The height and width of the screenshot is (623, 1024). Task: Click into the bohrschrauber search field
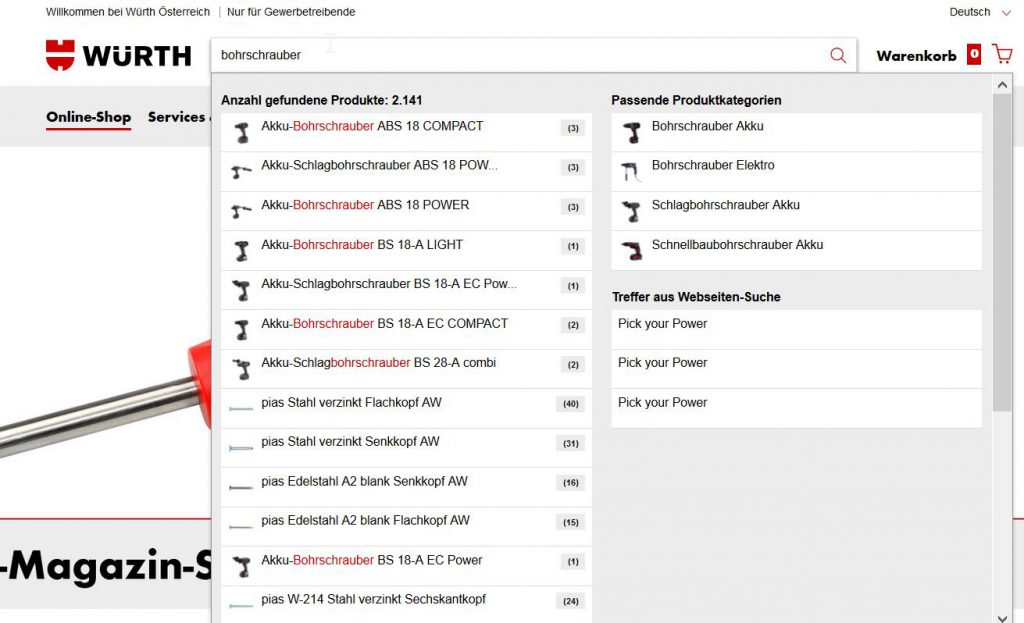[x=519, y=55]
